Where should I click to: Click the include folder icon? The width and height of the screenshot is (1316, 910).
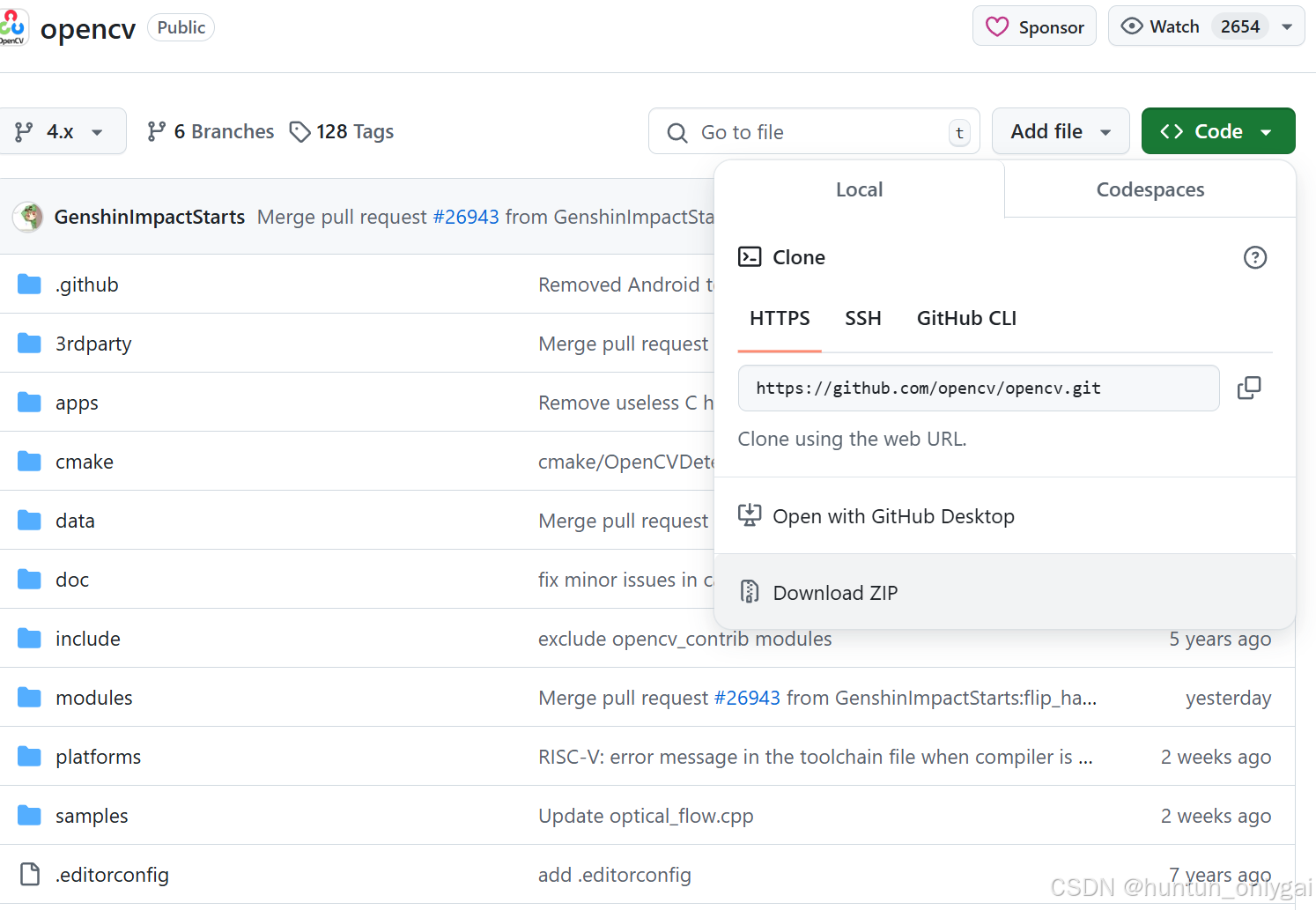29,638
